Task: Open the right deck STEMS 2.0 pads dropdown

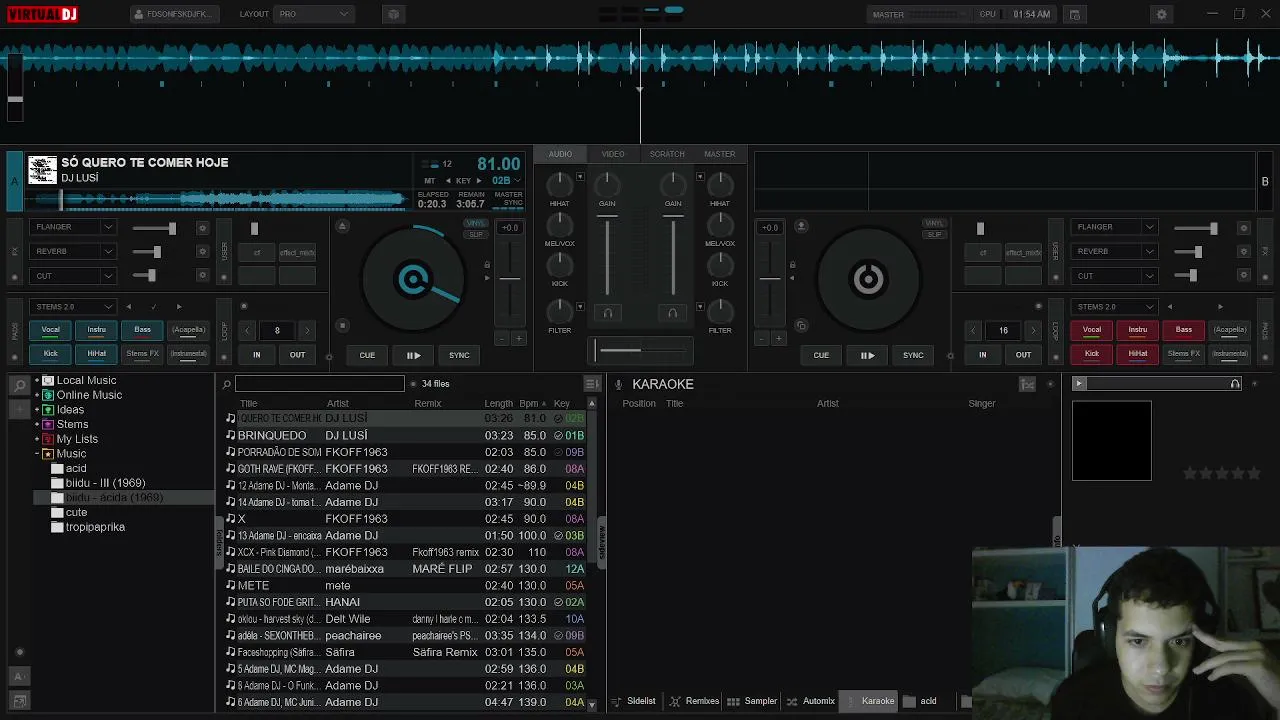Action: tap(1115, 307)
